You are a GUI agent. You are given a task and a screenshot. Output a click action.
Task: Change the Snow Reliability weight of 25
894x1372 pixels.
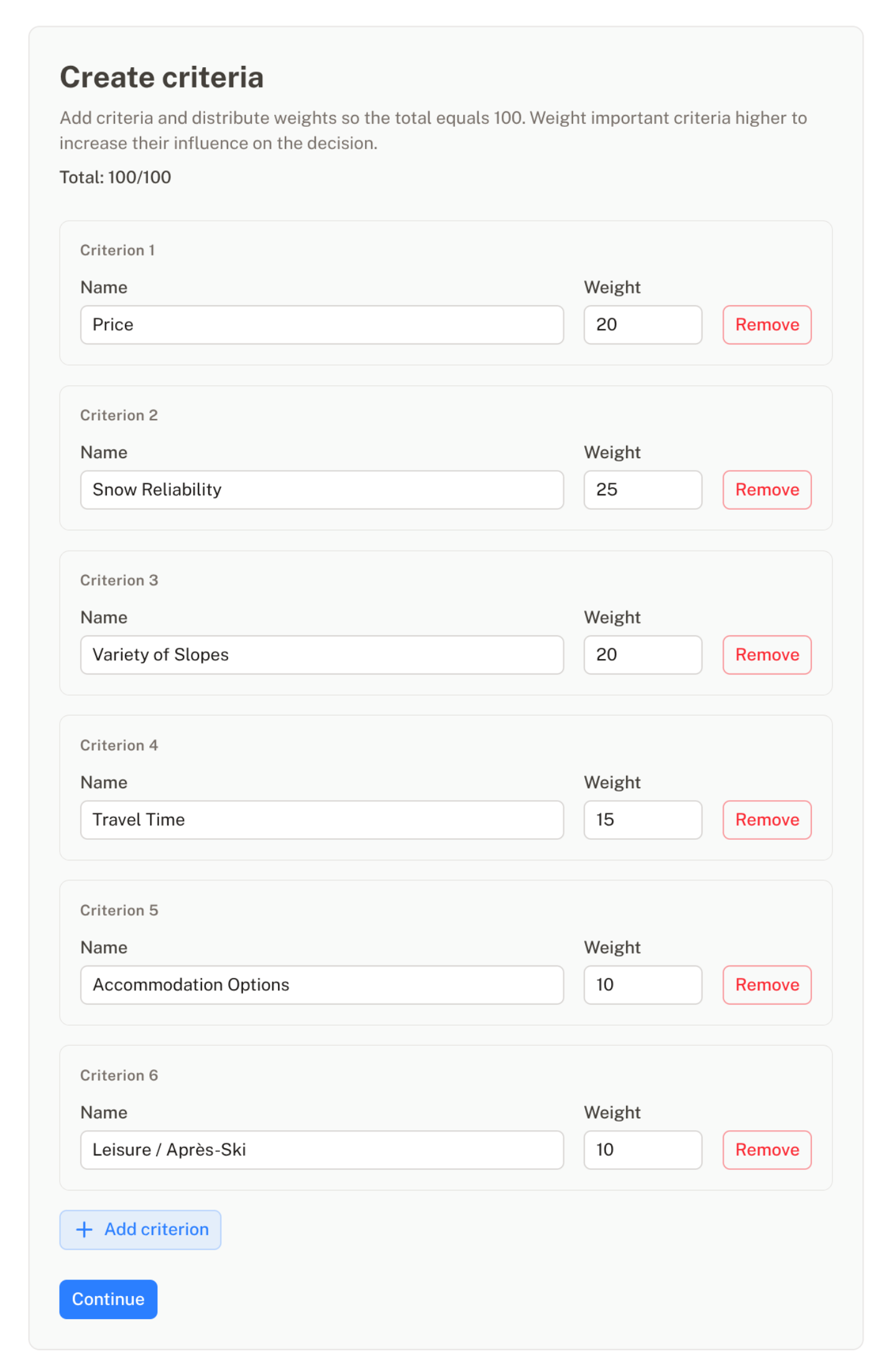coord(642,490)
